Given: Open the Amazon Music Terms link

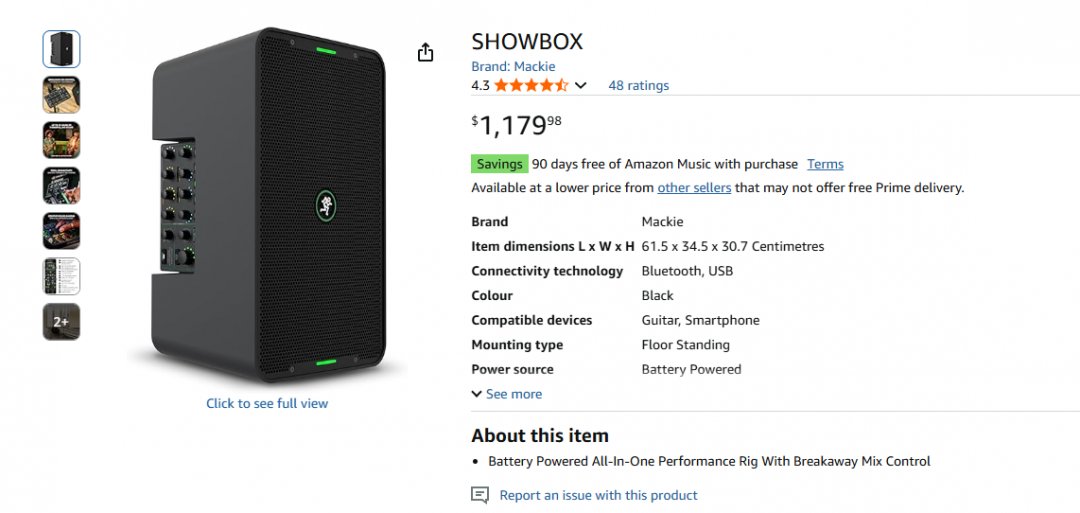Looking at the screenshot, I should [x=825, y=164].
